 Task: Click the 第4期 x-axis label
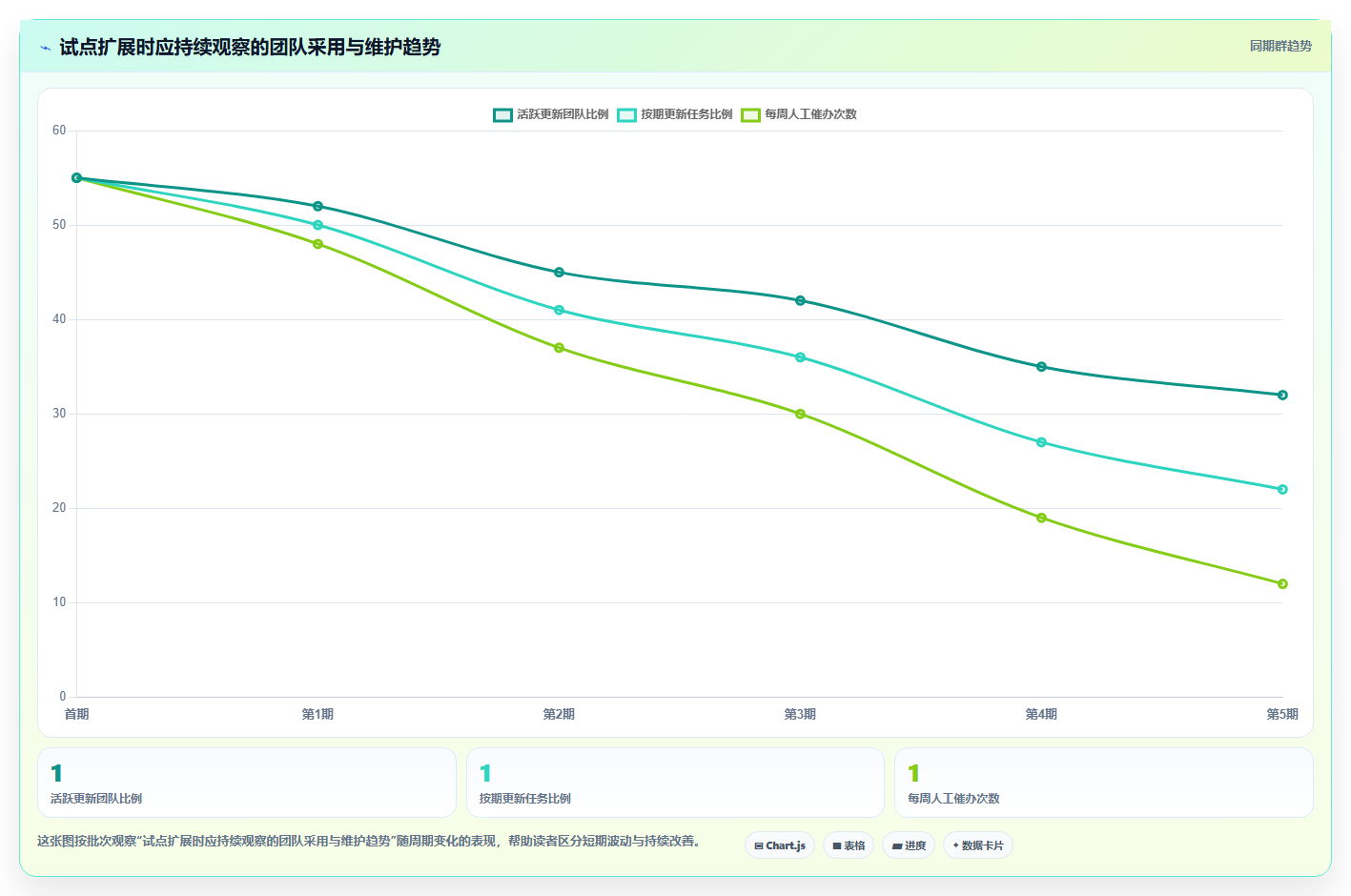[1042, 714]
